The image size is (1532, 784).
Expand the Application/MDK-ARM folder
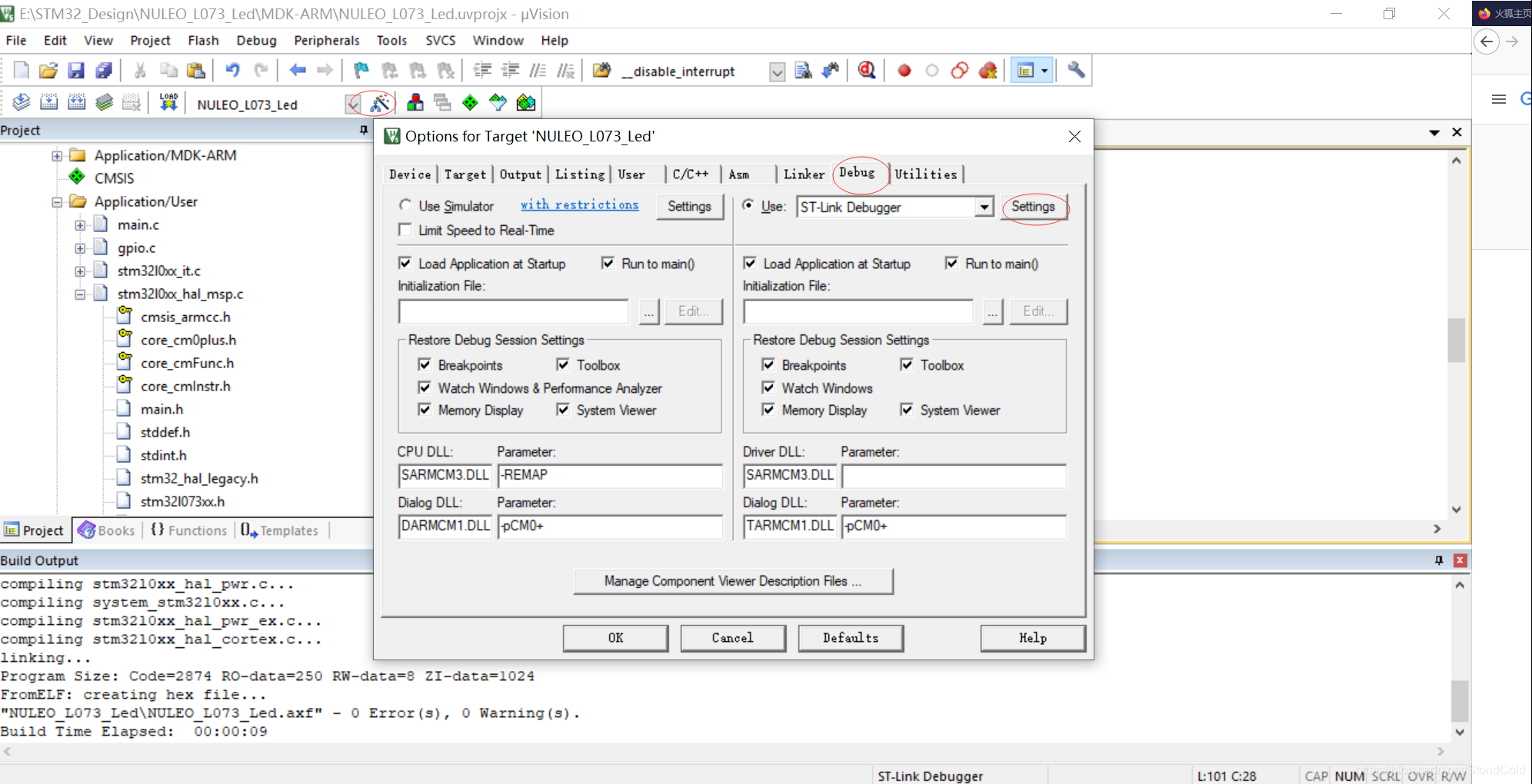[57, 155]
